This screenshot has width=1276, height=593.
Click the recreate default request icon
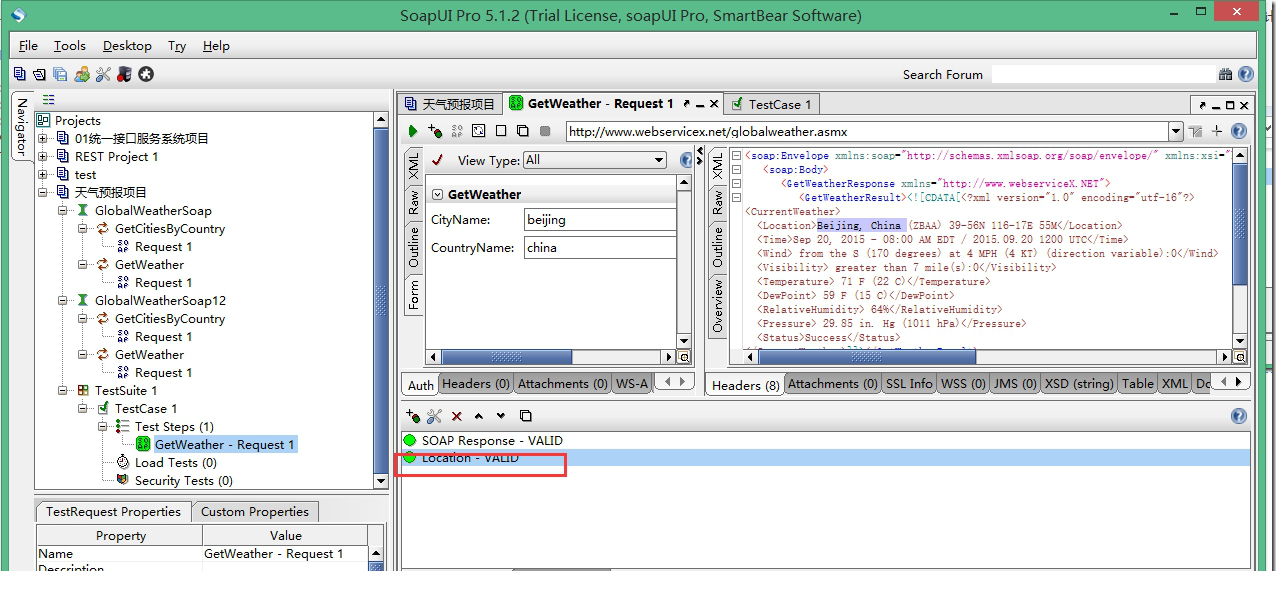(479, 131)
